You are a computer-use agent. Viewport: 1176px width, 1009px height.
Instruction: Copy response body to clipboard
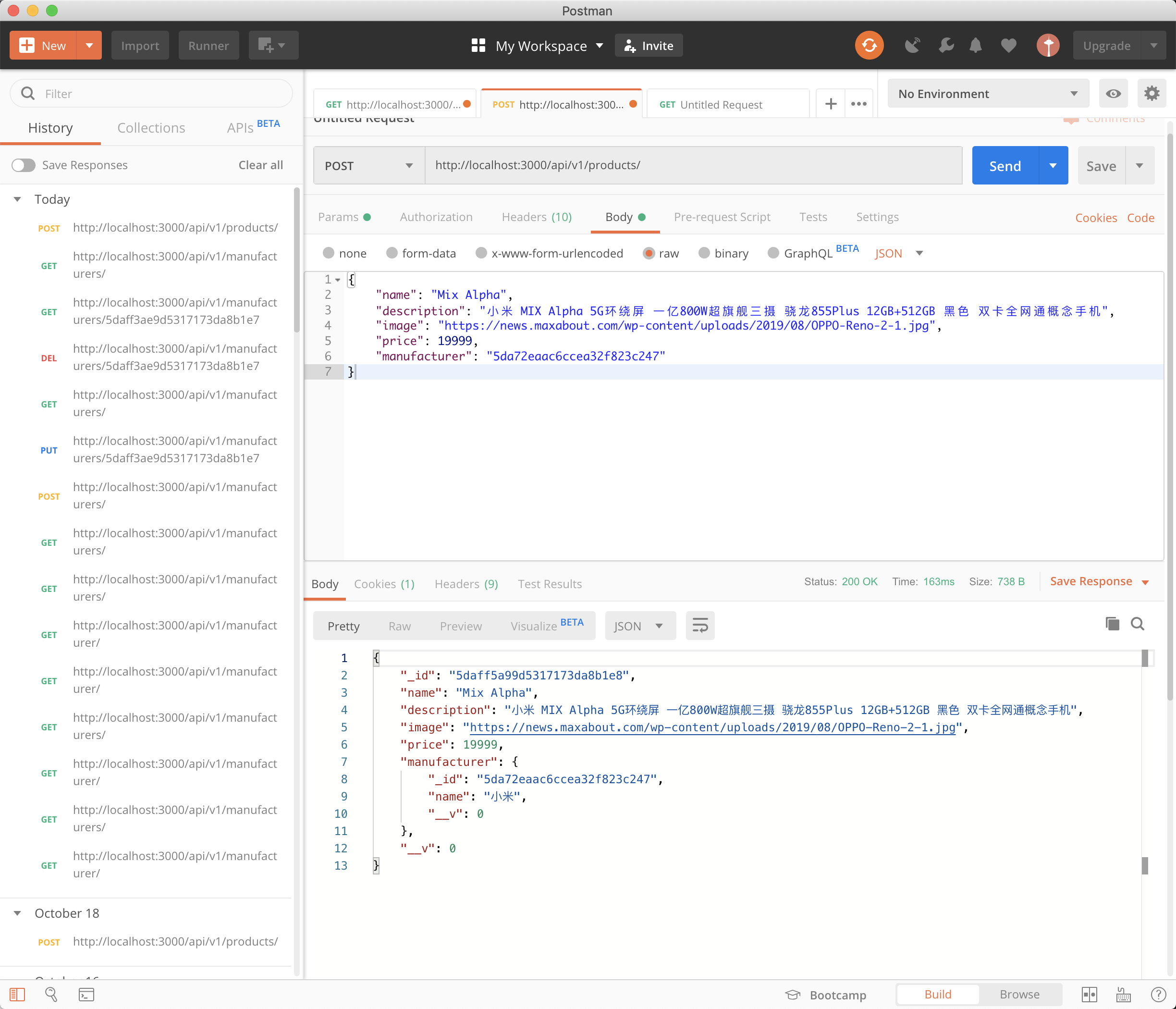1112,624
